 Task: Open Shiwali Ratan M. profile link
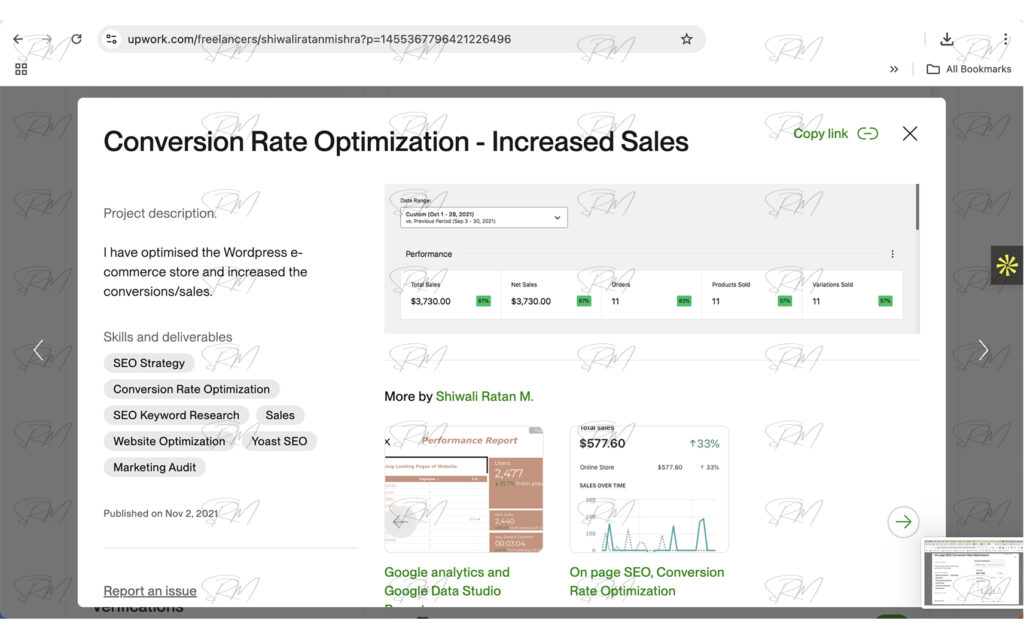[485, 397]
